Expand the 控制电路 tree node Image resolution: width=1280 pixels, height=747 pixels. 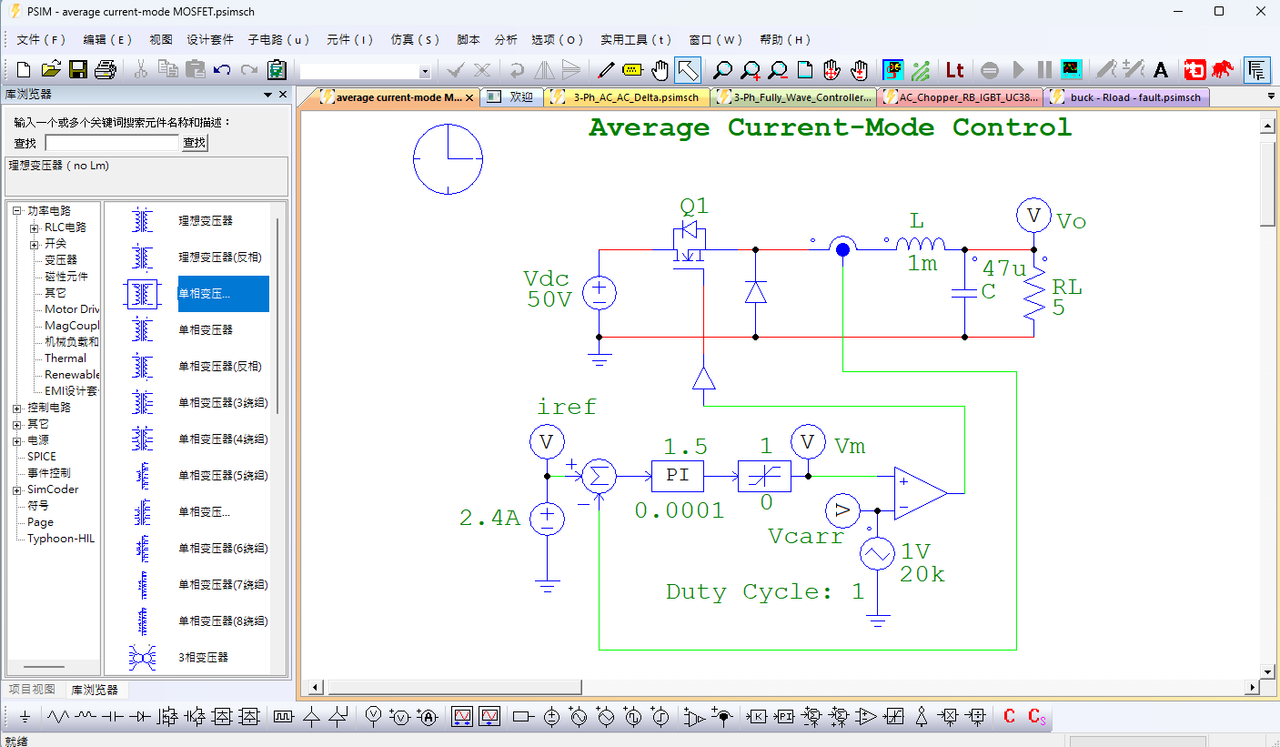coord(17,408)
